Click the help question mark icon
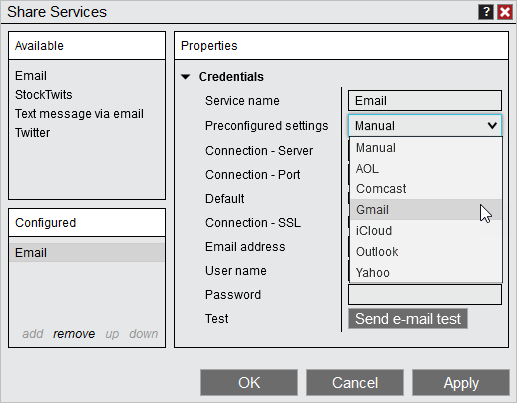The image size is (517, 403). [x=486, y=12]
